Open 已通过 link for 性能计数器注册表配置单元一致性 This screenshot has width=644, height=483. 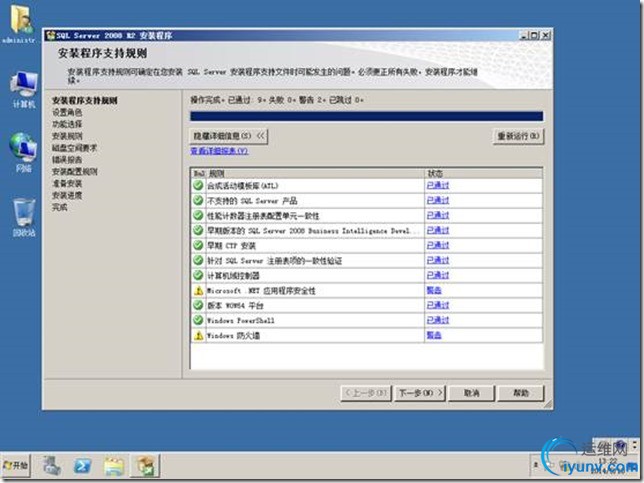click(x=438, y=216)
